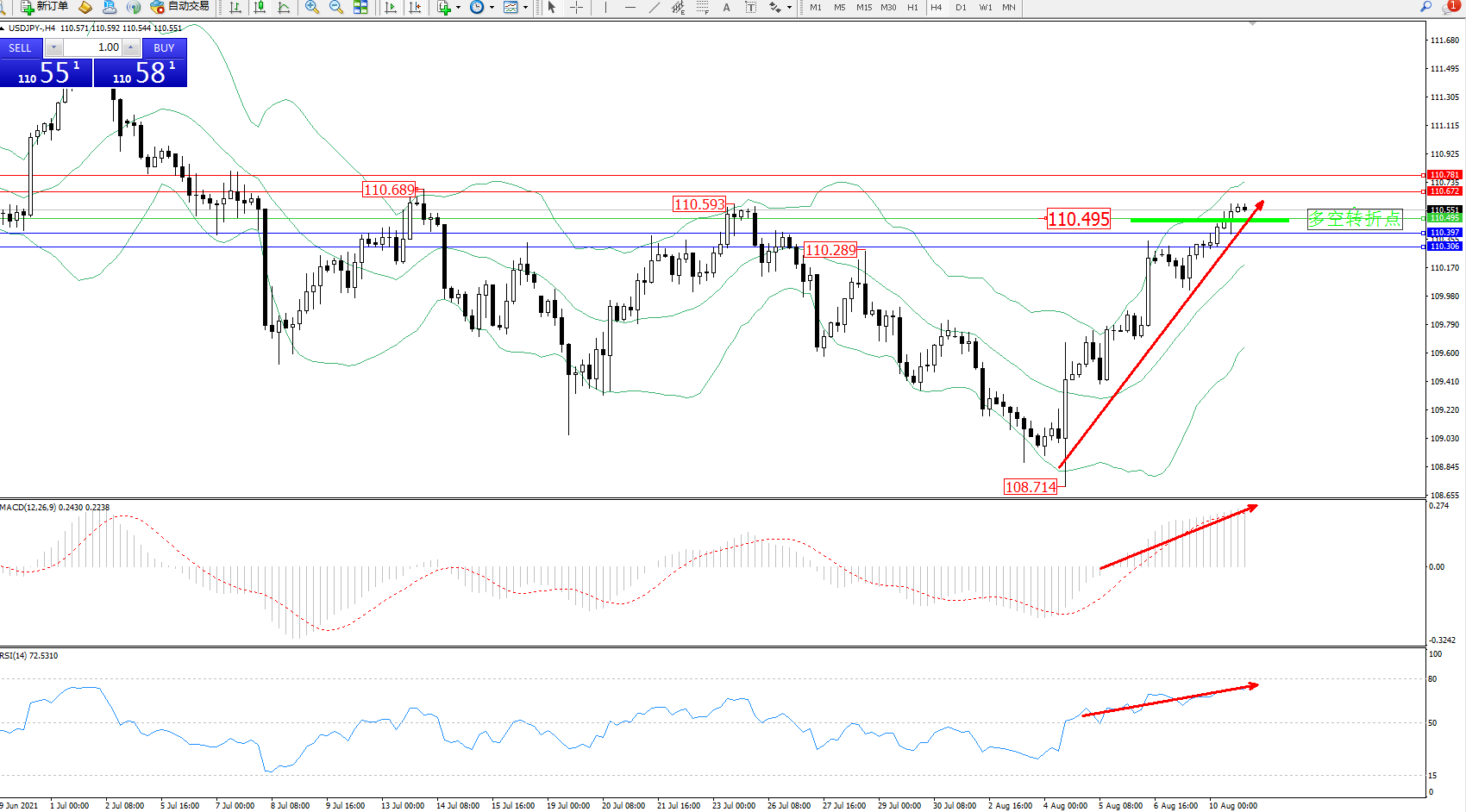1466x812 pixels.
Task: Open the chart templates dropdown
Action: 525,7
